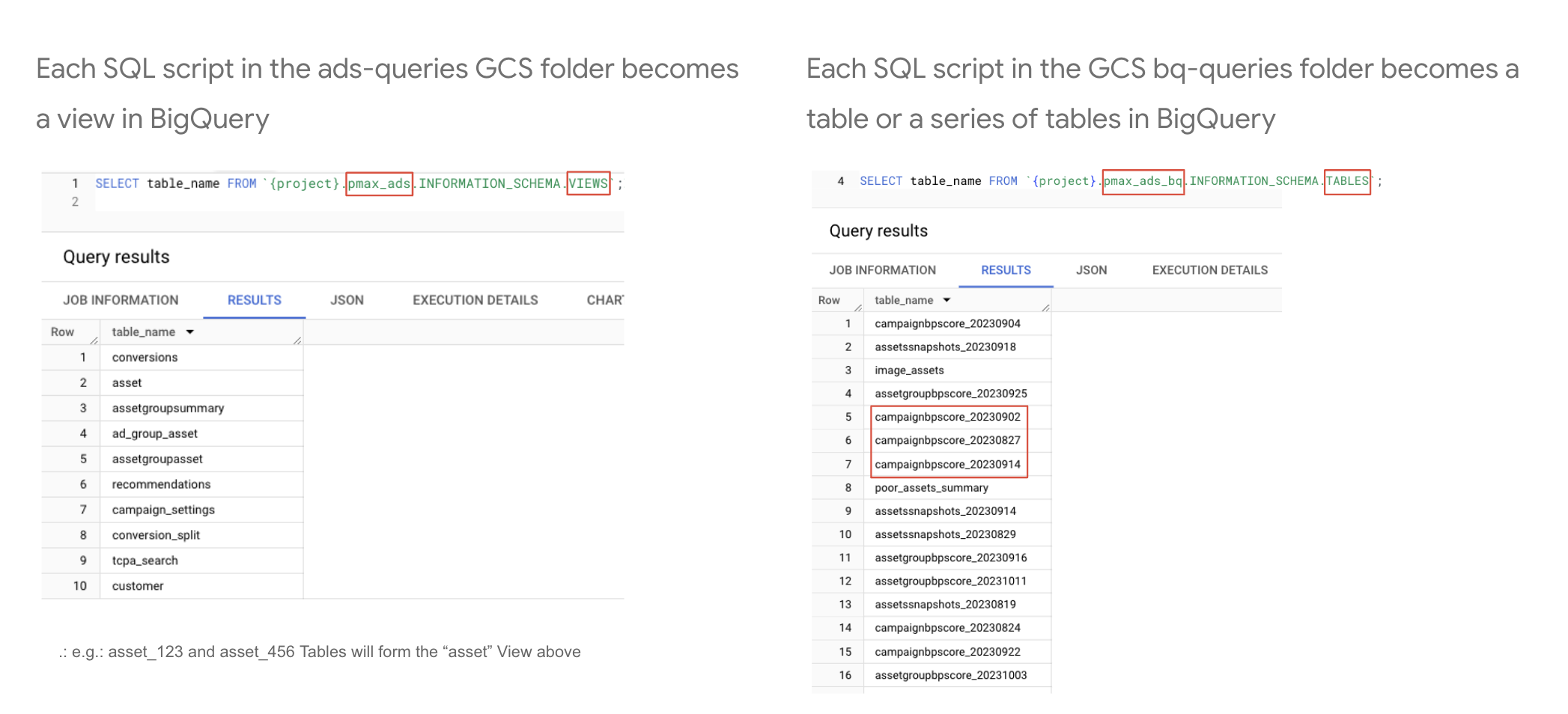
Task: Click Row column resize handle in left table
Action: pos(94,341)
